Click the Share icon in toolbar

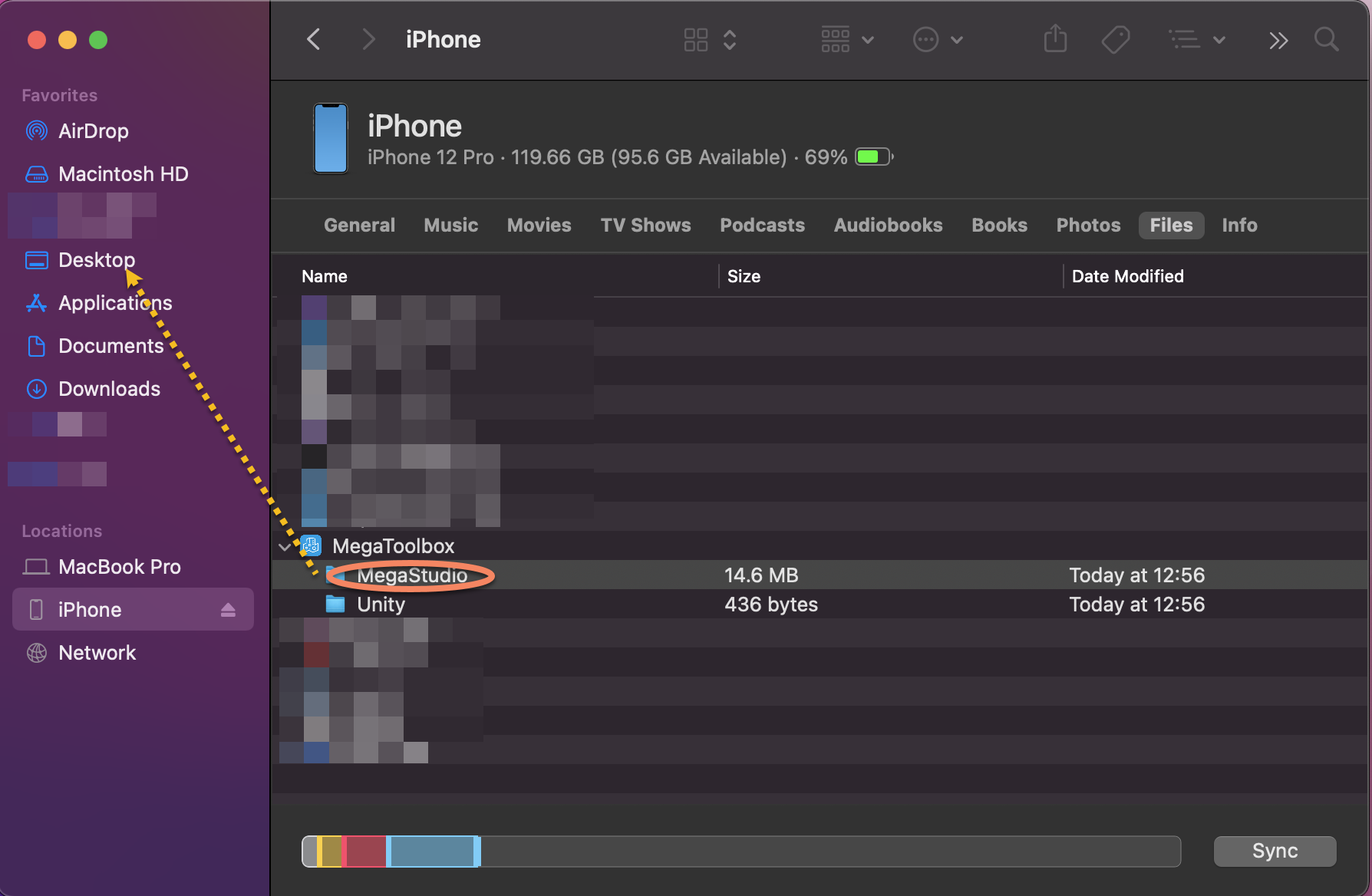point(1055,39)
